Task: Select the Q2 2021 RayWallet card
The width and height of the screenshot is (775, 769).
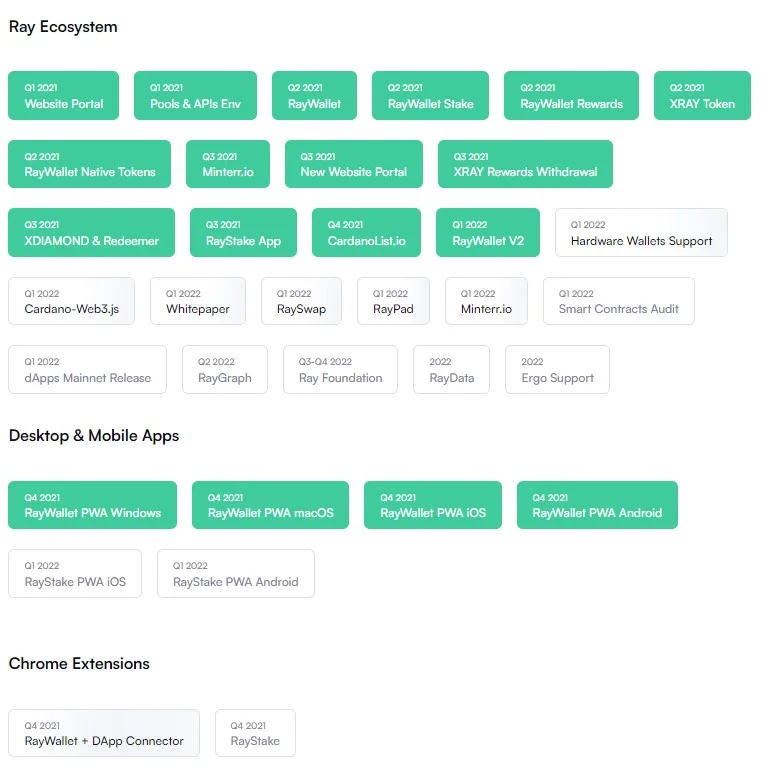Action: pyautogui.click(x=314, y=95)
